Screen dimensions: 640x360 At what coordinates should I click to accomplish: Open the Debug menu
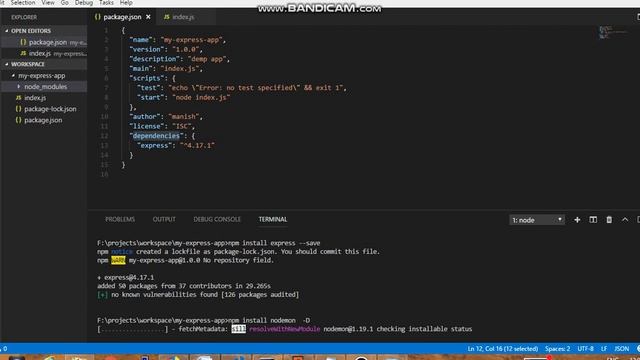pyautogui.click(x=84, y=2)
